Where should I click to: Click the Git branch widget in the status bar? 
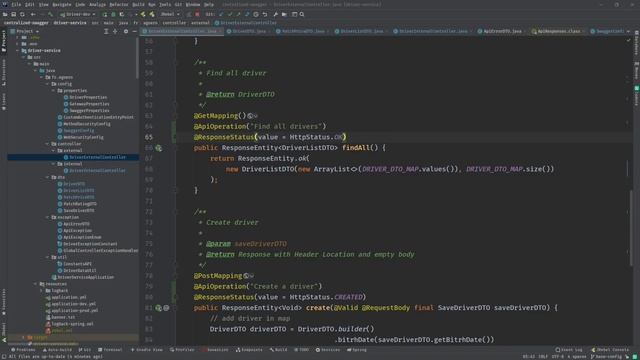coord(607,357)
